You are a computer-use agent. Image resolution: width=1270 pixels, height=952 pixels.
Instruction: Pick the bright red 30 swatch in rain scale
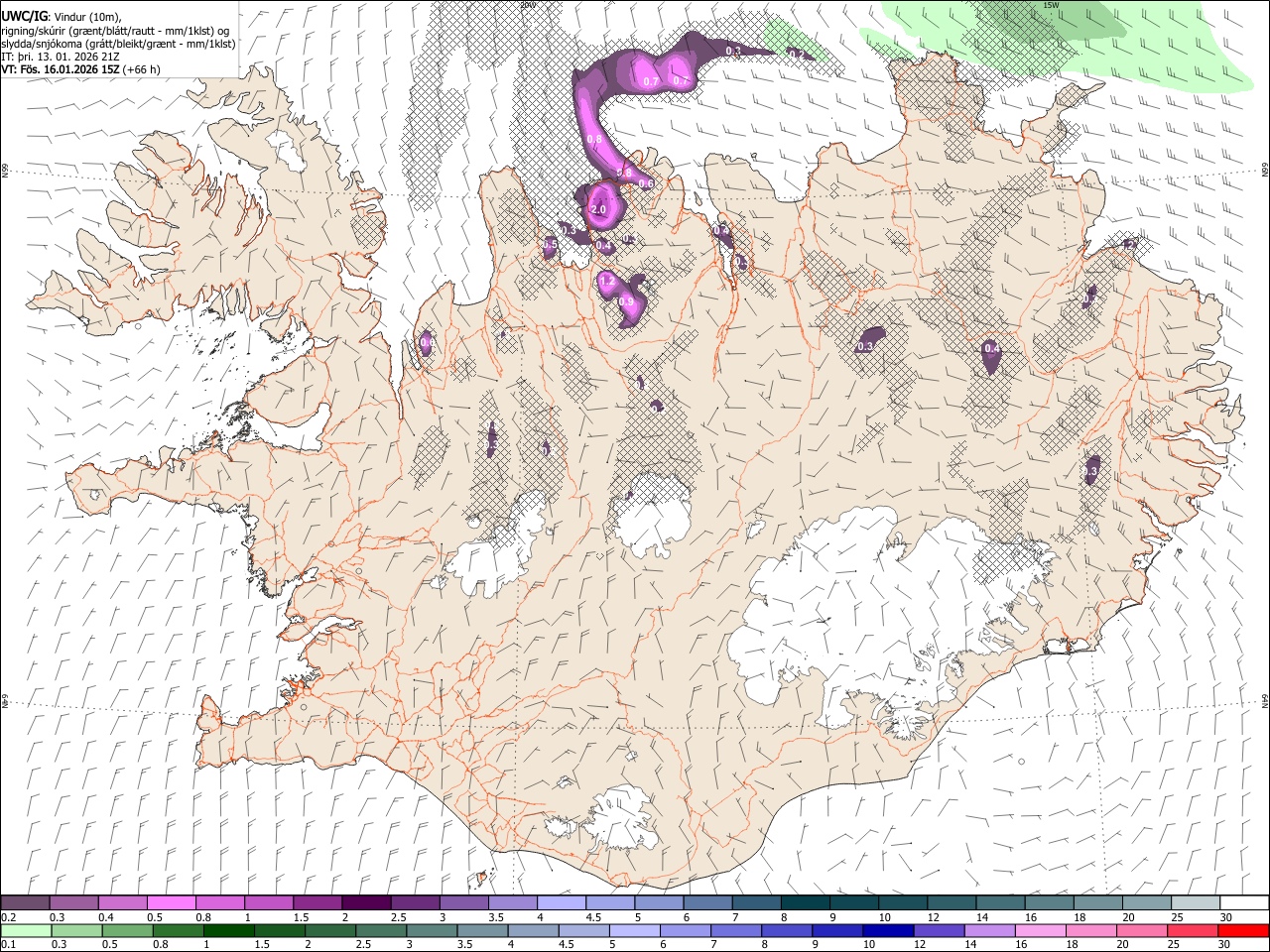point(1243,931)
